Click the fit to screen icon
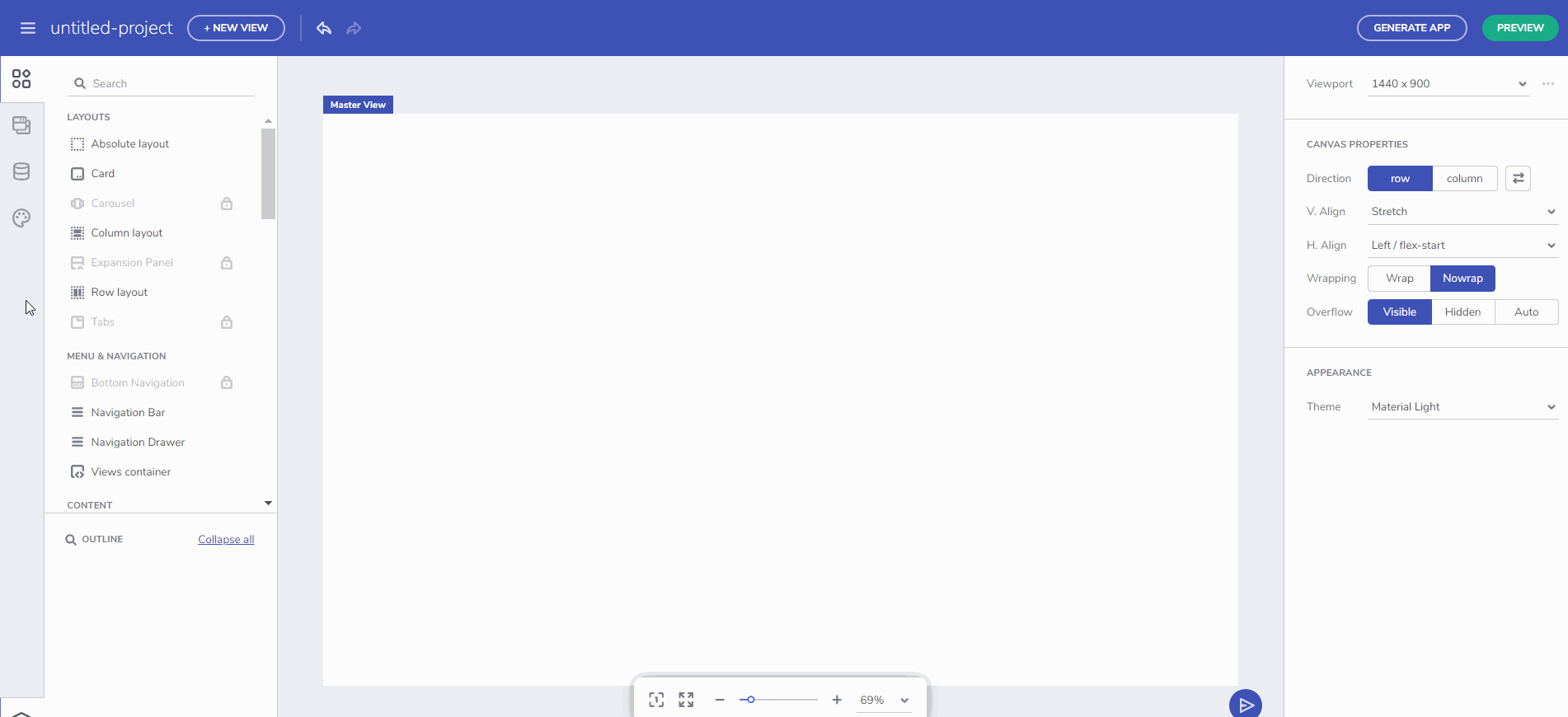 (656, 700)
